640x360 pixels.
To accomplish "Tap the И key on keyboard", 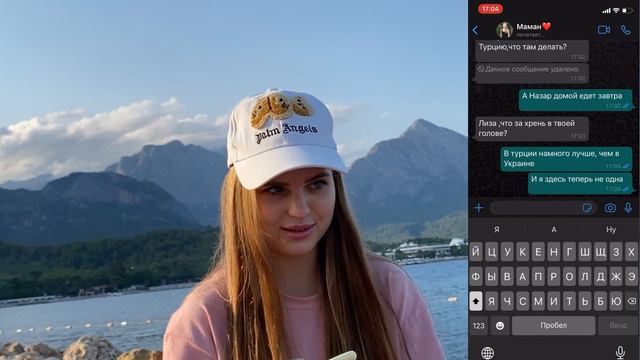I will pos(553,301).
